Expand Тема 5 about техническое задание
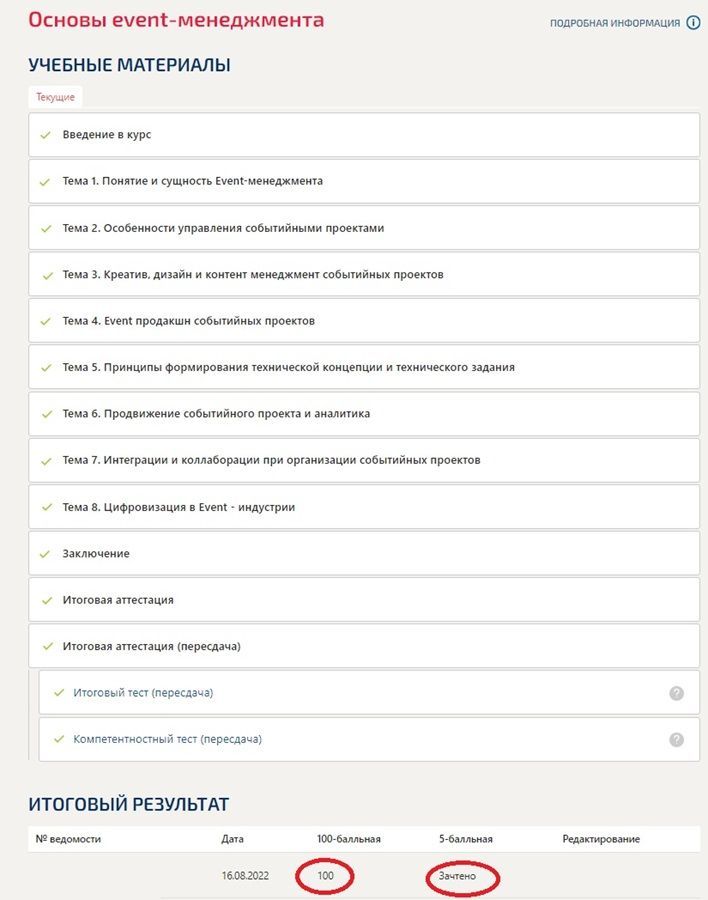708x900 pixels. pyautogui.click(x=364, y=367)
